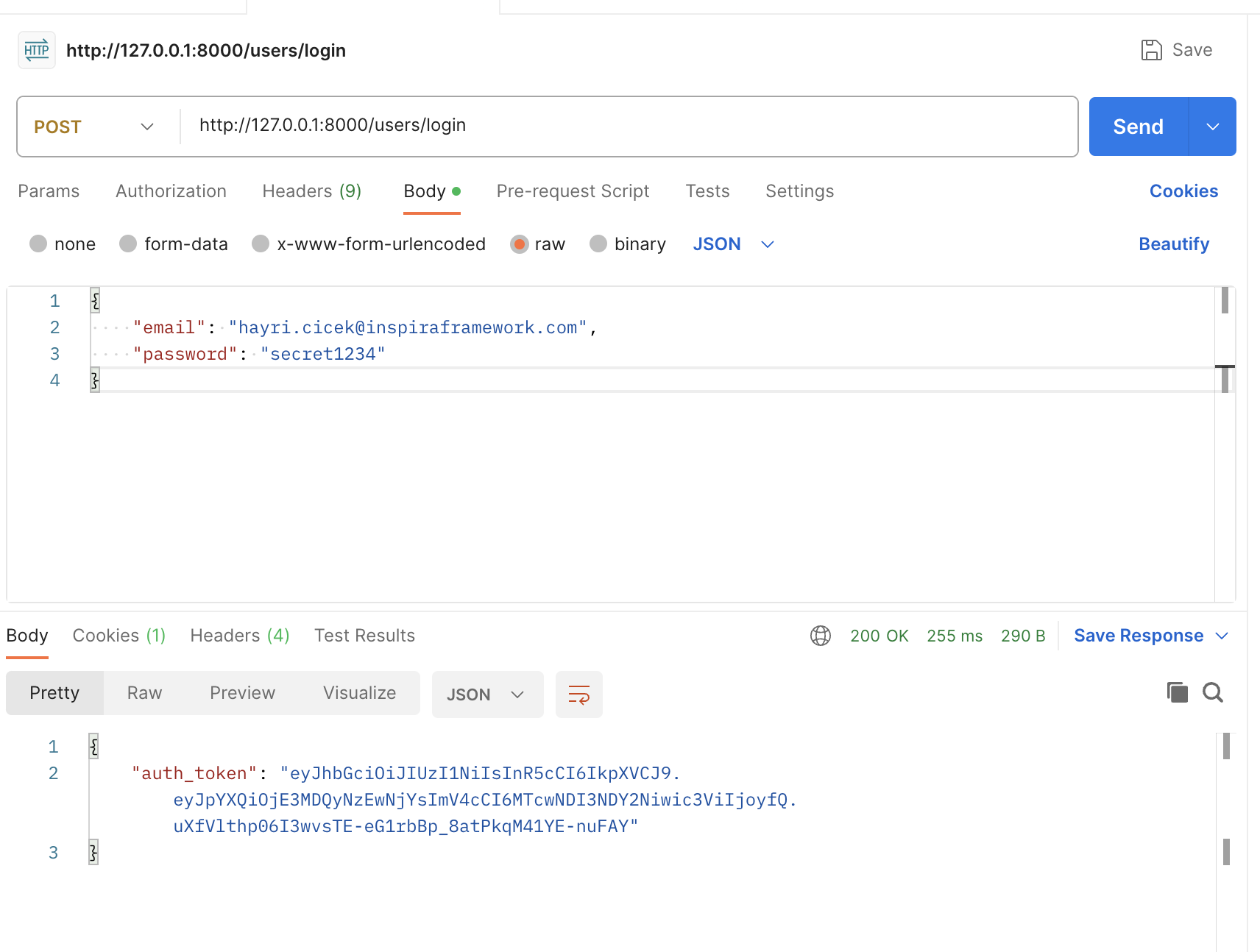Click the network globe icon
Viewport: 1260px width, 952px height.
pyautogui.click(x=821, y=636)
